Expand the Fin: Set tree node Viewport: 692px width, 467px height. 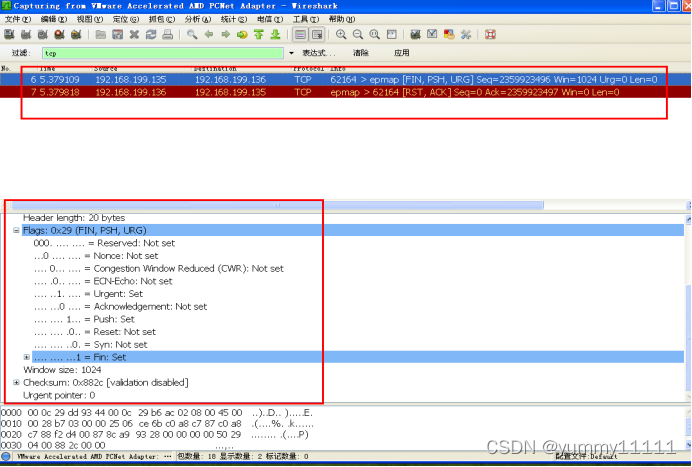tap(27, 357)
